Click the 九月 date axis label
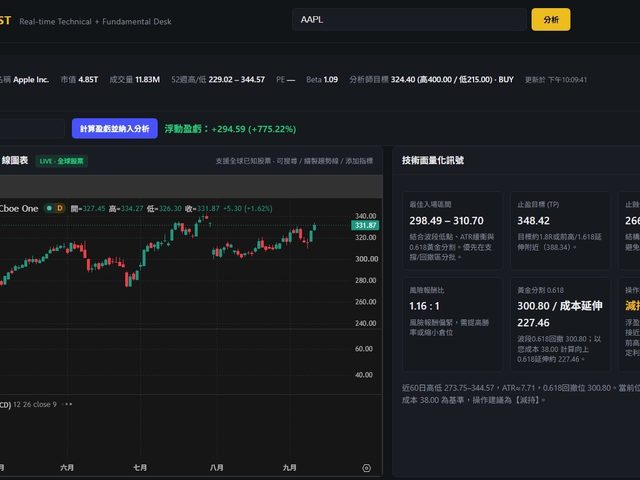 coord(289,467)
